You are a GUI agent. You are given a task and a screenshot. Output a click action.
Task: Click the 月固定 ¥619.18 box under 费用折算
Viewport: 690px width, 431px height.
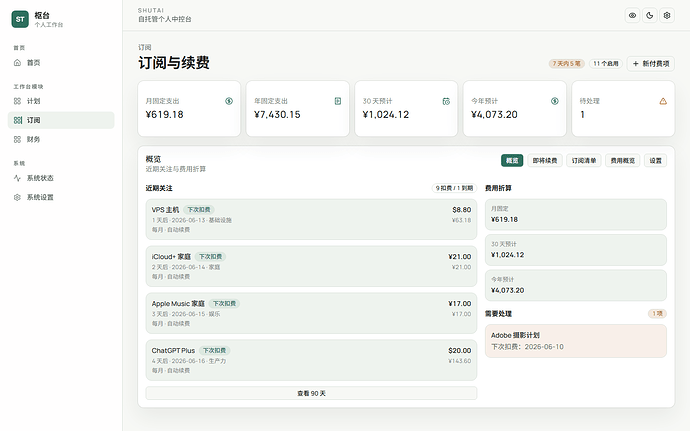tap(576, 214)
